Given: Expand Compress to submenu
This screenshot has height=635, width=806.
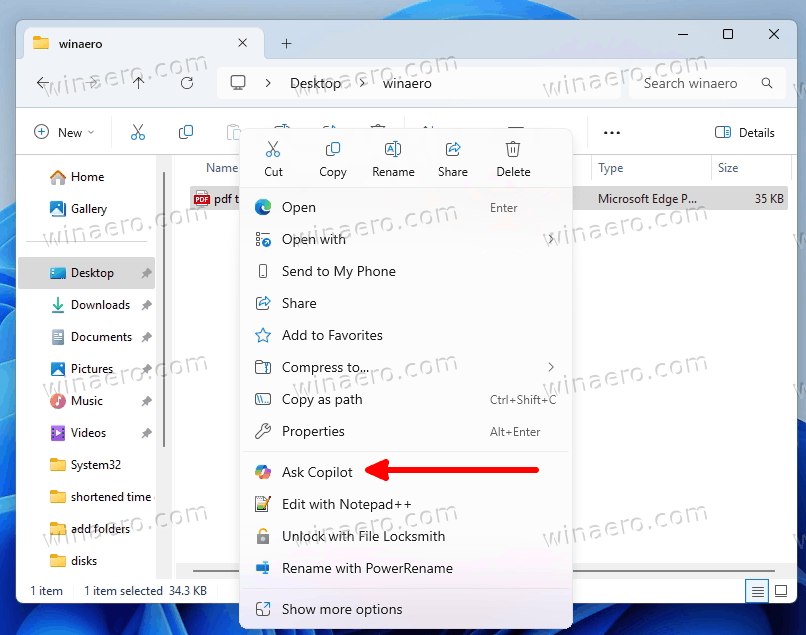Looking at the screenshot, I should point(406,367).
